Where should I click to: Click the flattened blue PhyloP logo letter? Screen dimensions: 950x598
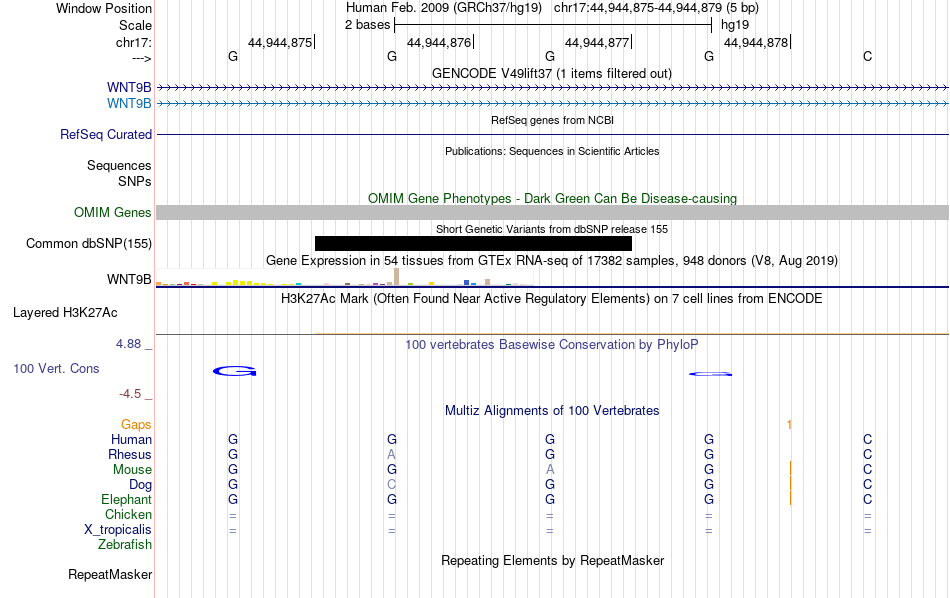point(710,374)
